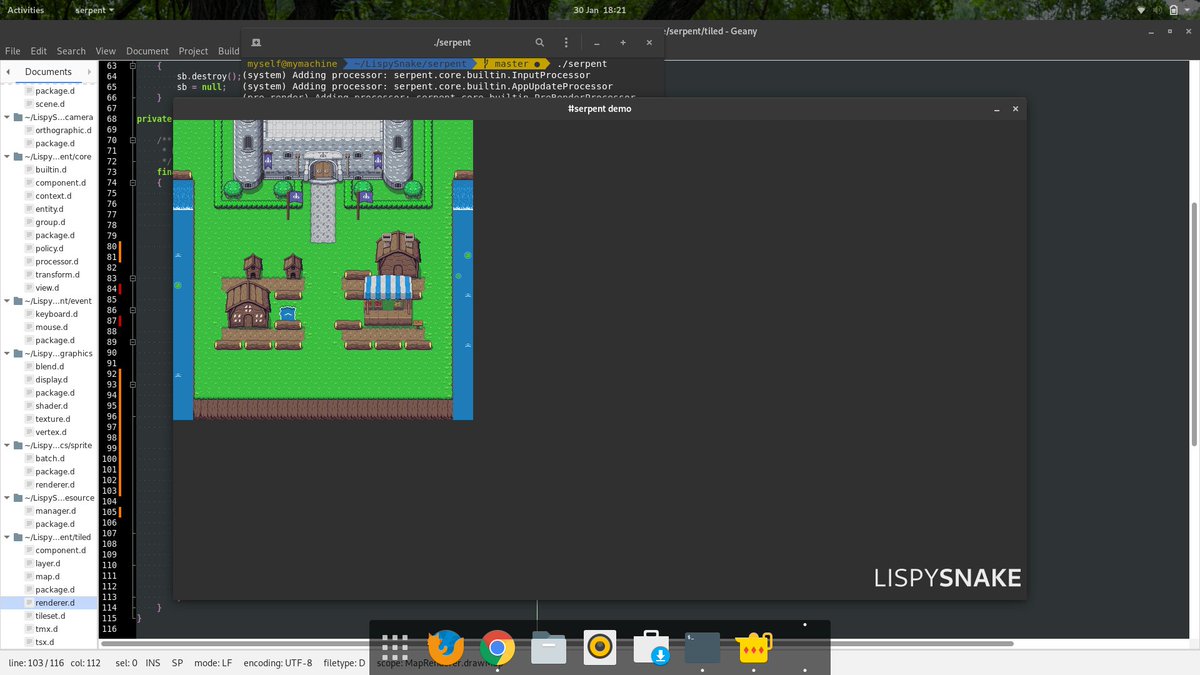
Task: Open context.d in the sidebar
Action: [53, 196]
